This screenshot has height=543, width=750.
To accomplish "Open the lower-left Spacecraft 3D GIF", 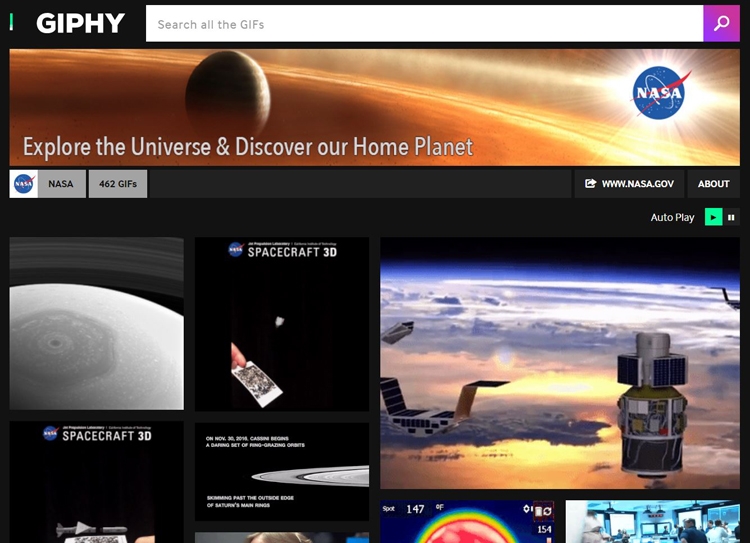I will coord(97,482).
